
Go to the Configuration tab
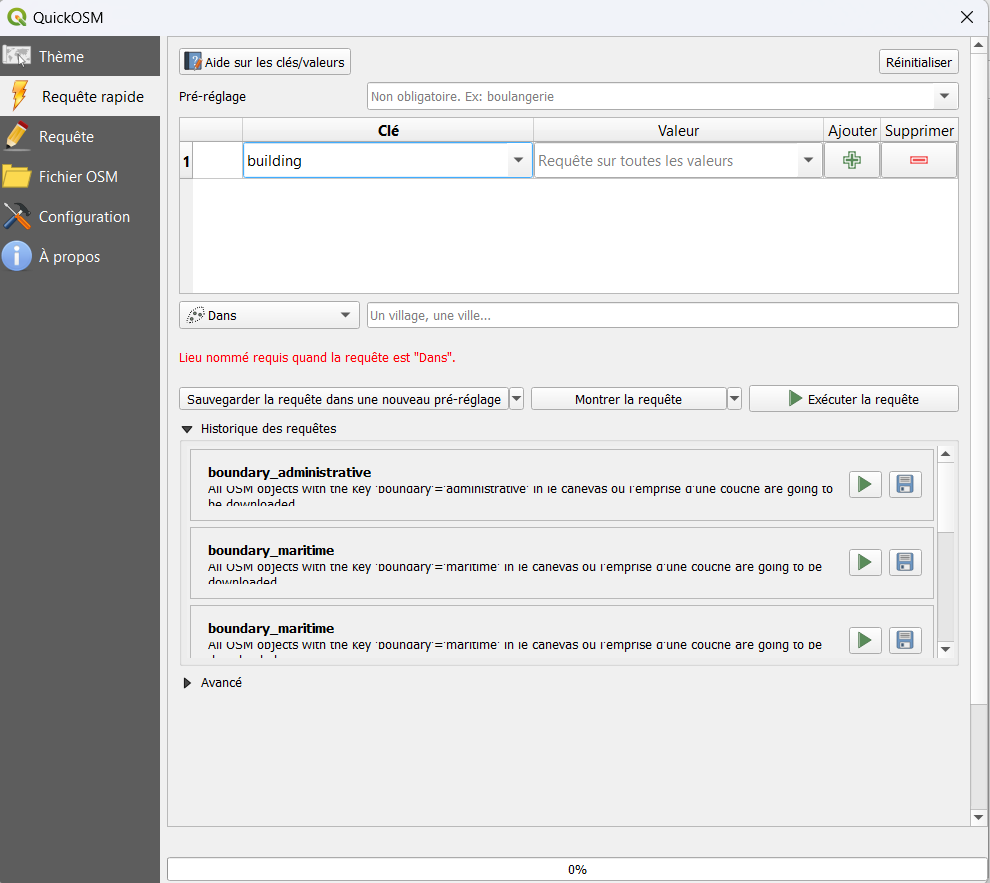(80, 216)
